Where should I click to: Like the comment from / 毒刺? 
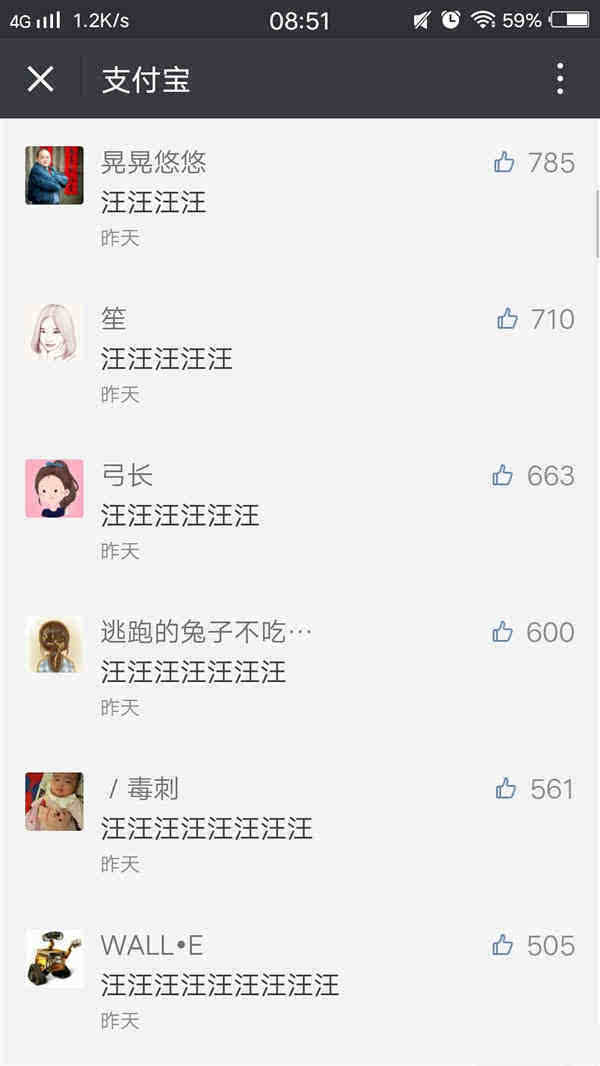tap(506, 789)
